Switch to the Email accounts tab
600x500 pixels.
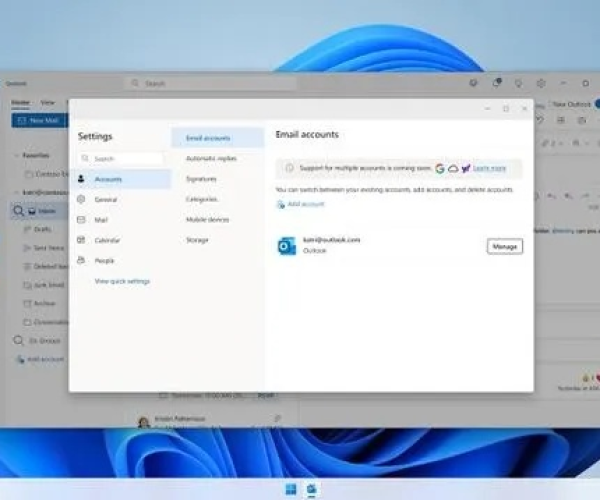209,137
